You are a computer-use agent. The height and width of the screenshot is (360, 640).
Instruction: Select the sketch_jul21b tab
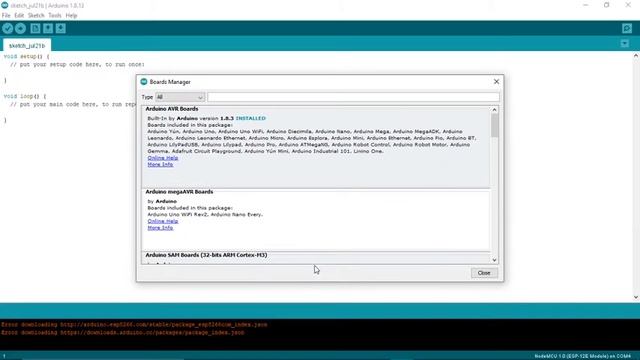point(27,45)
